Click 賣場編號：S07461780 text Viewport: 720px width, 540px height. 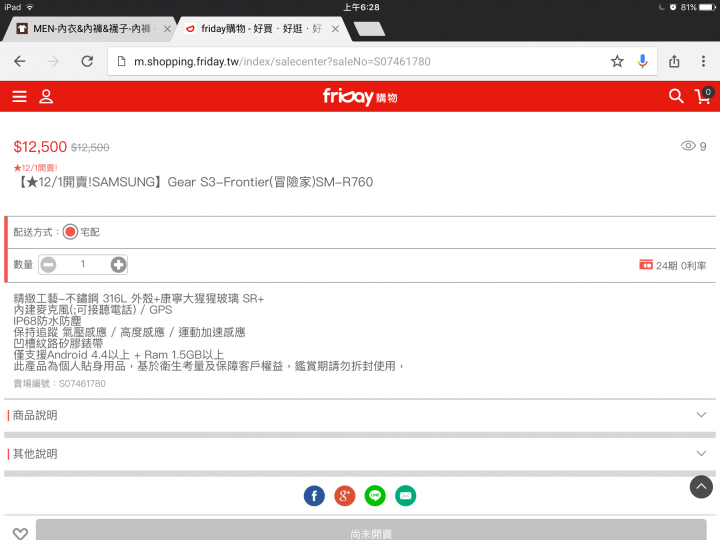(x=60, y=383)
